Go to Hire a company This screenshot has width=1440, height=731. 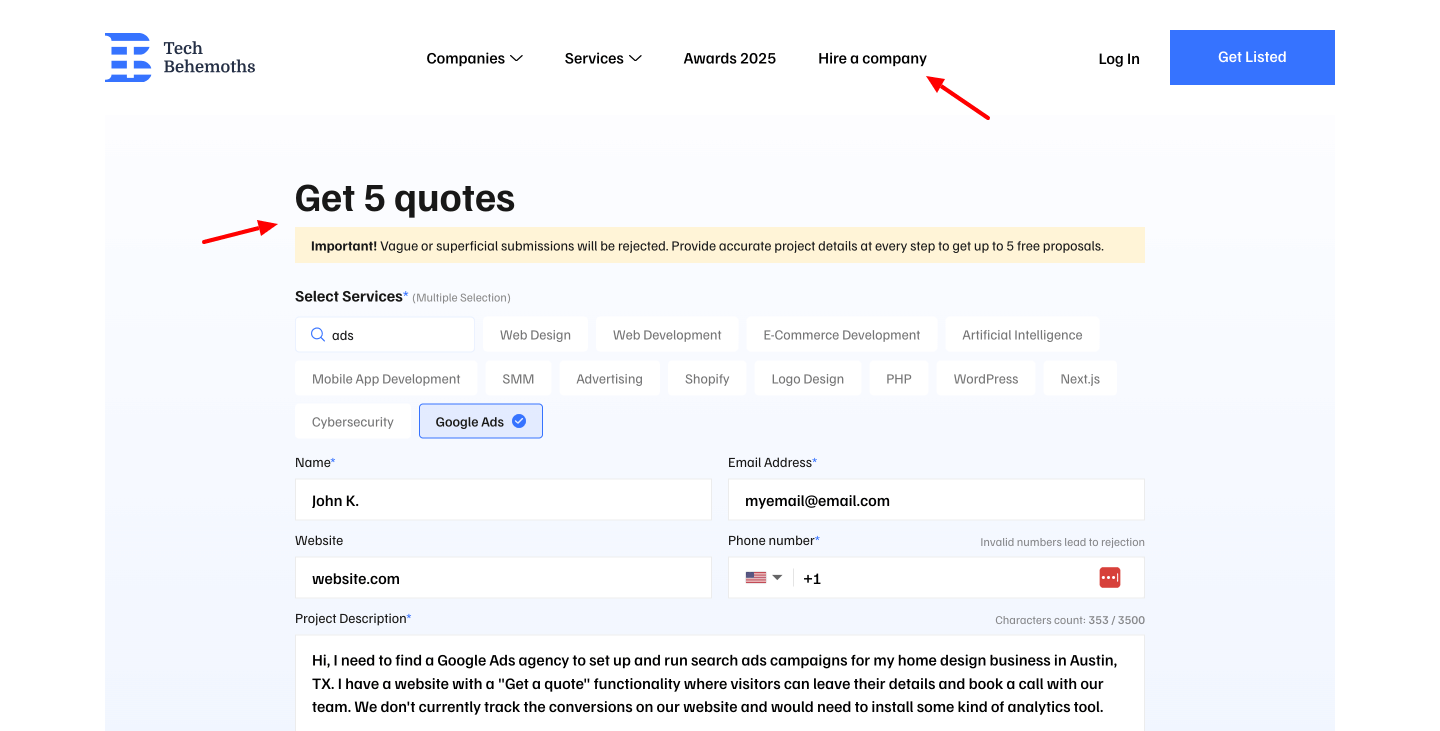(x=872, y=58)
